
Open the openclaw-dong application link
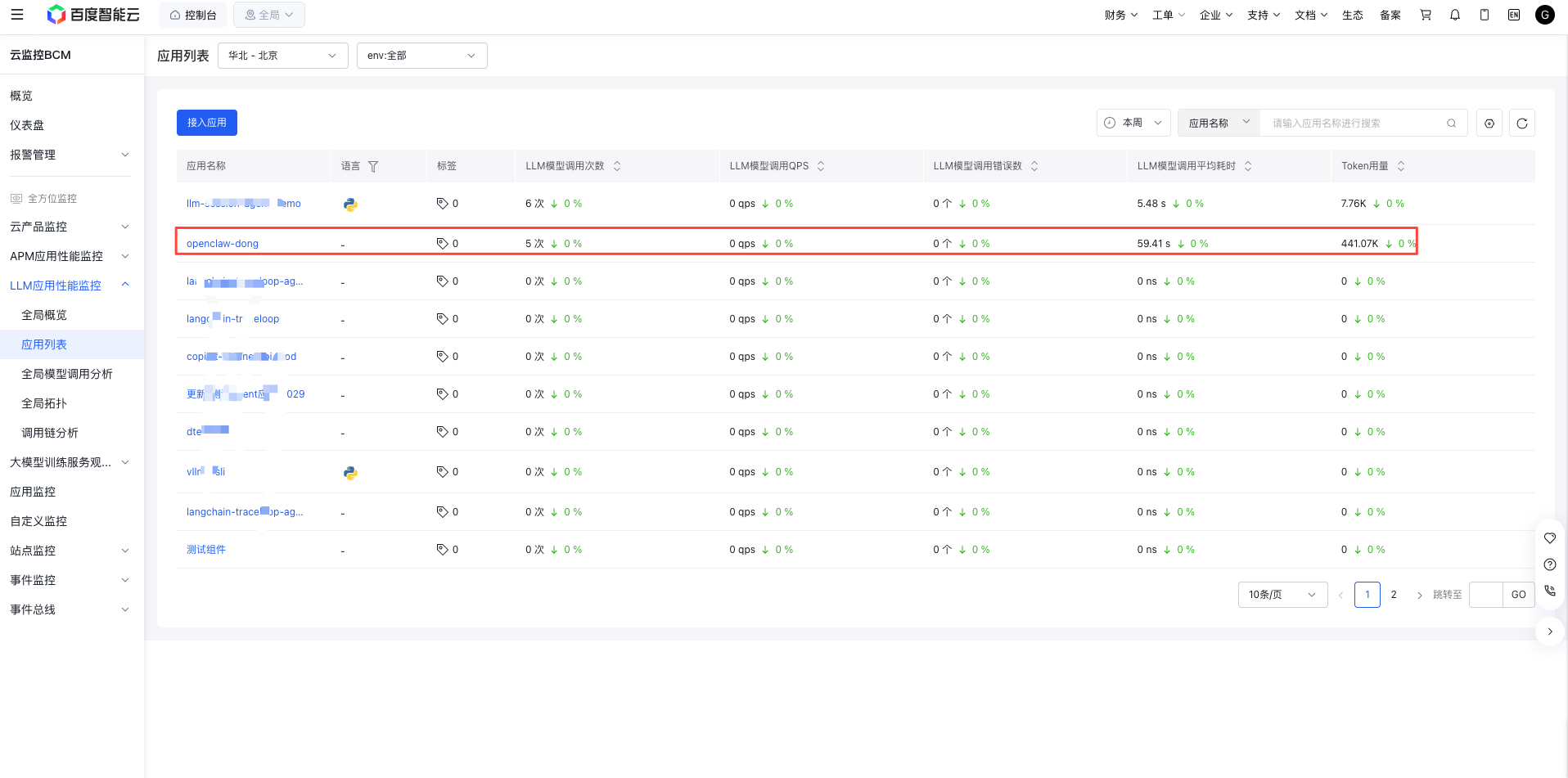tap(223, 244)
